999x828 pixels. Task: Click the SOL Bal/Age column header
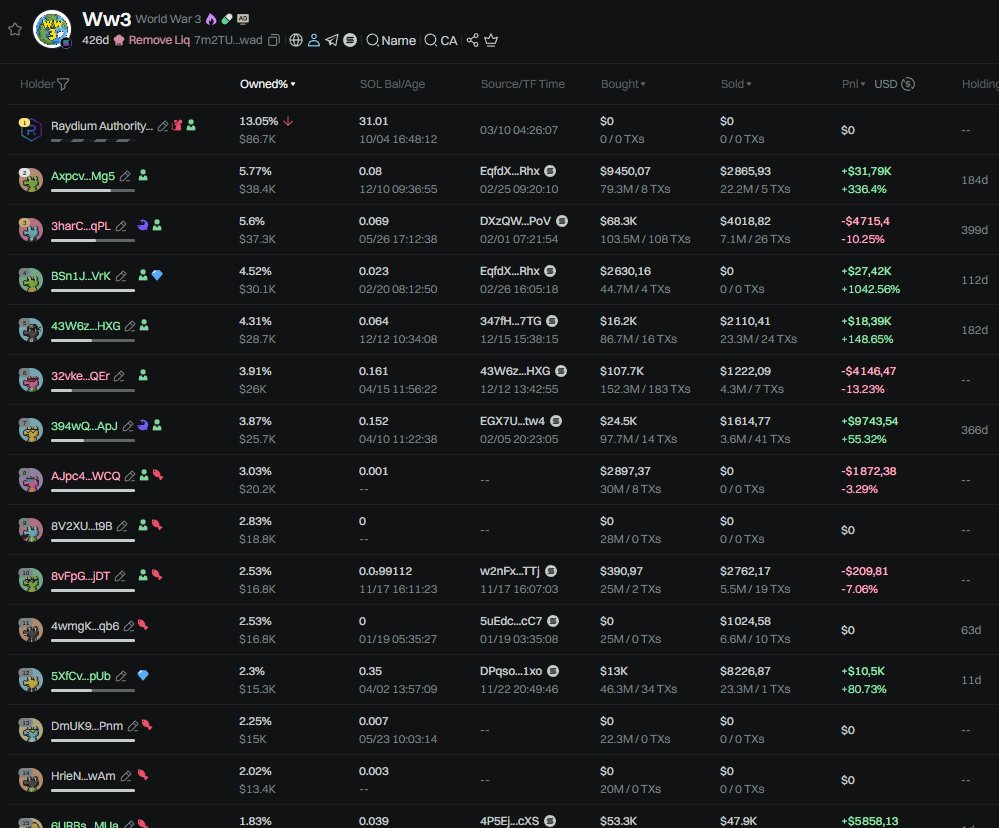coord(392,84)
